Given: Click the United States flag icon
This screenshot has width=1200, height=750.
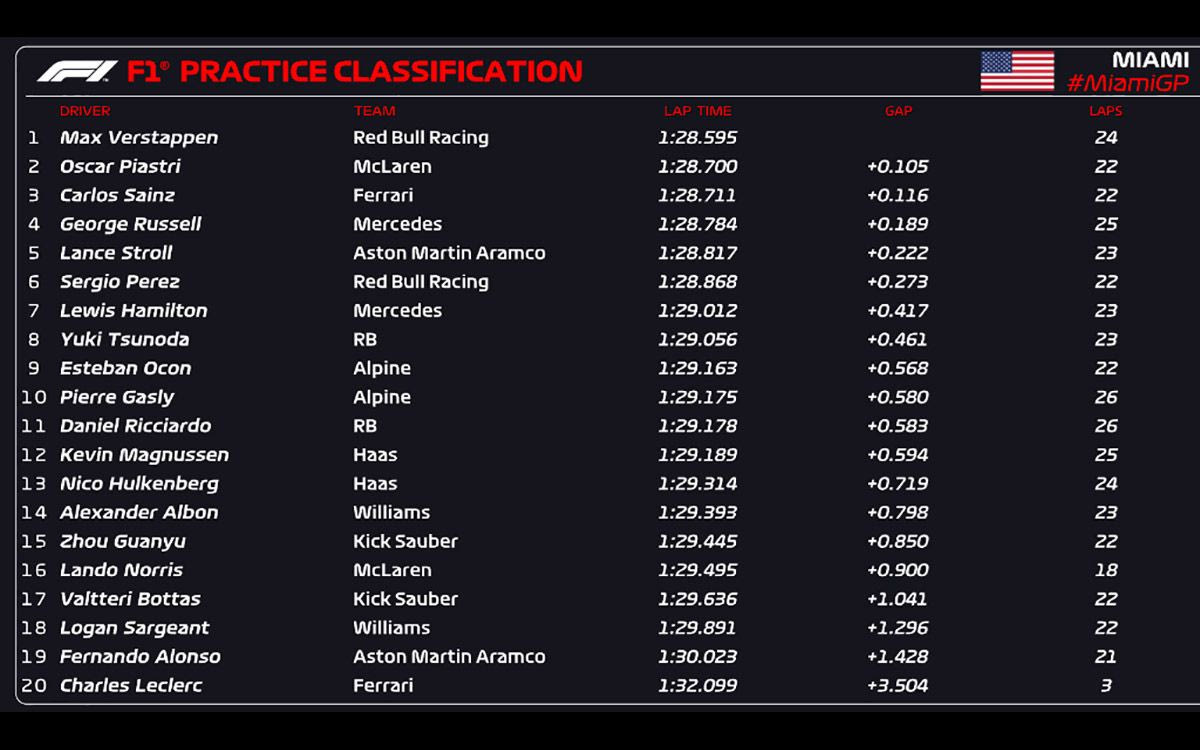Looking at the screenshot, I should pyautogui.click(x=1017, y=71).
